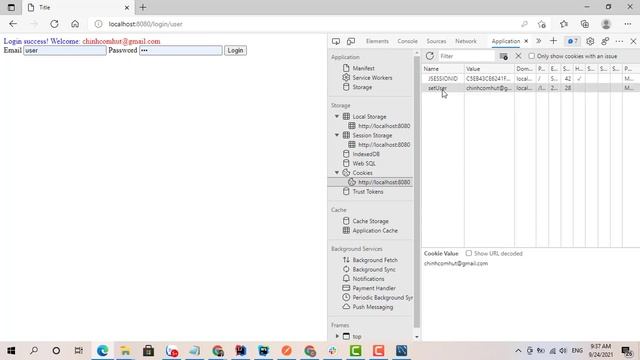
Task: Switch to the Elements tab
Action: [377, 41]
